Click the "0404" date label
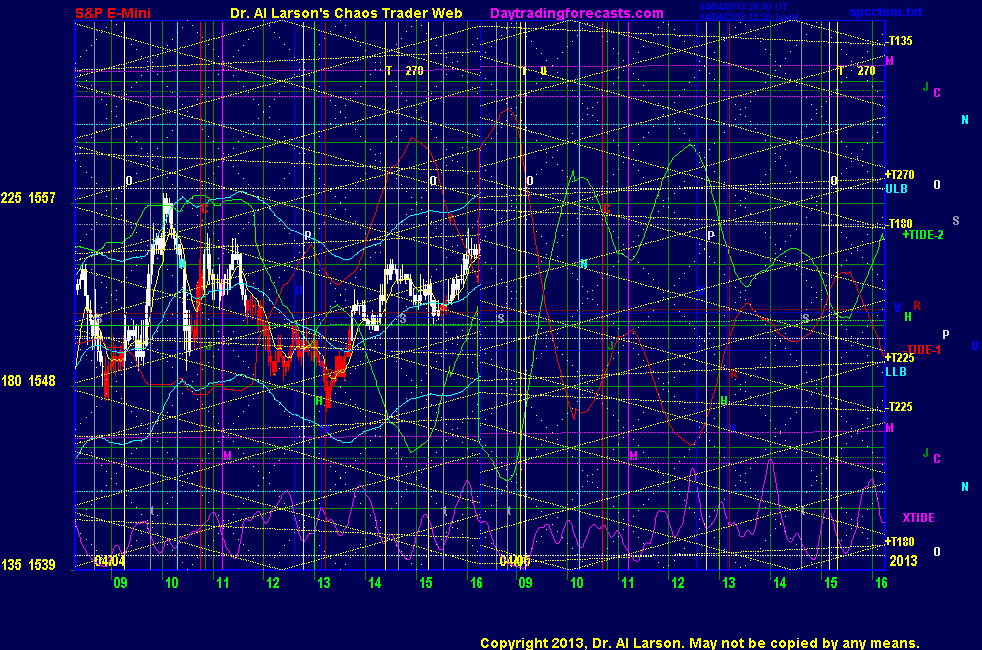The width and height of the screenshot is (982, 650). [x=109, y=560]
